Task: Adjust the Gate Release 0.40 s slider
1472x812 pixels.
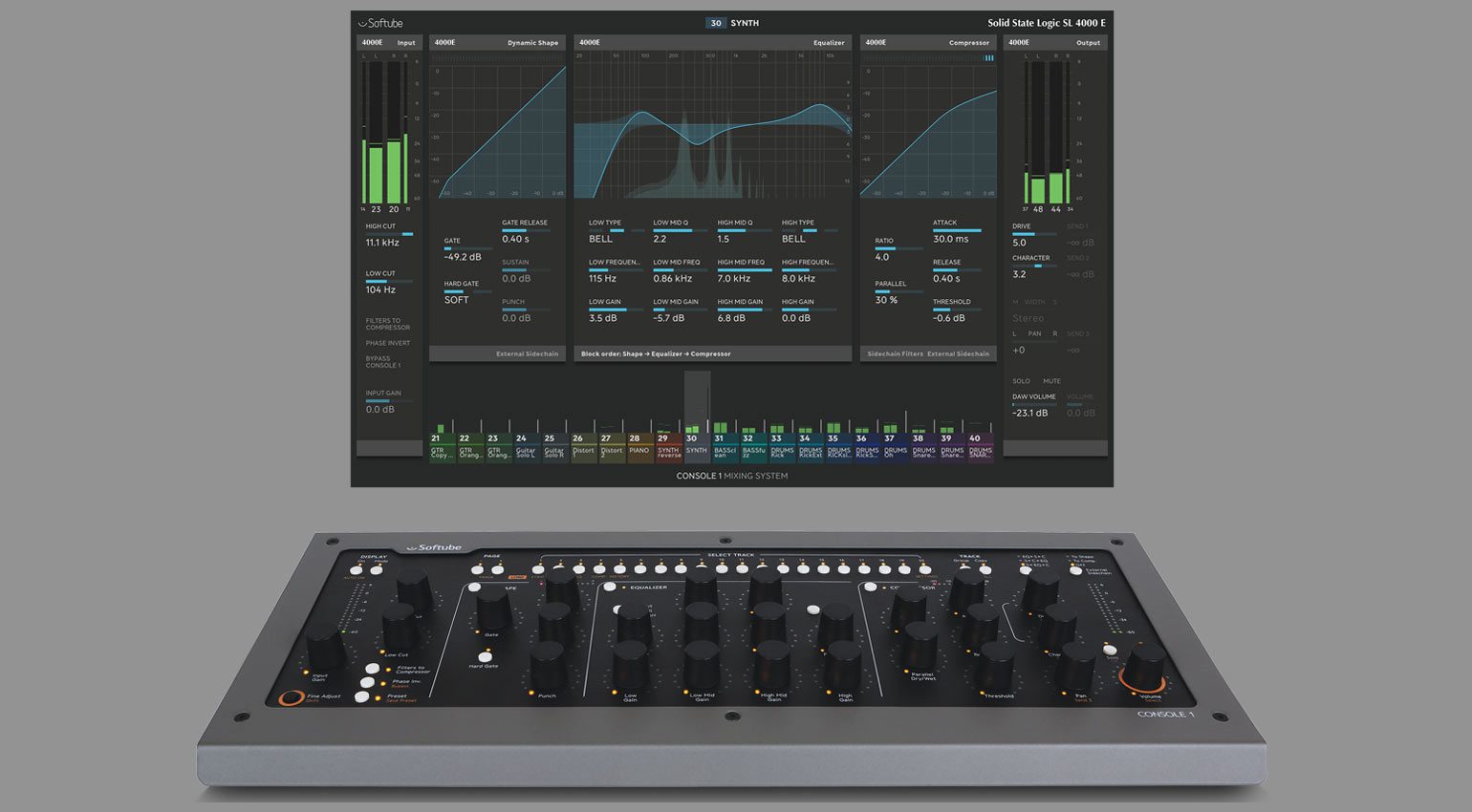Action: (x=526, y=231)
